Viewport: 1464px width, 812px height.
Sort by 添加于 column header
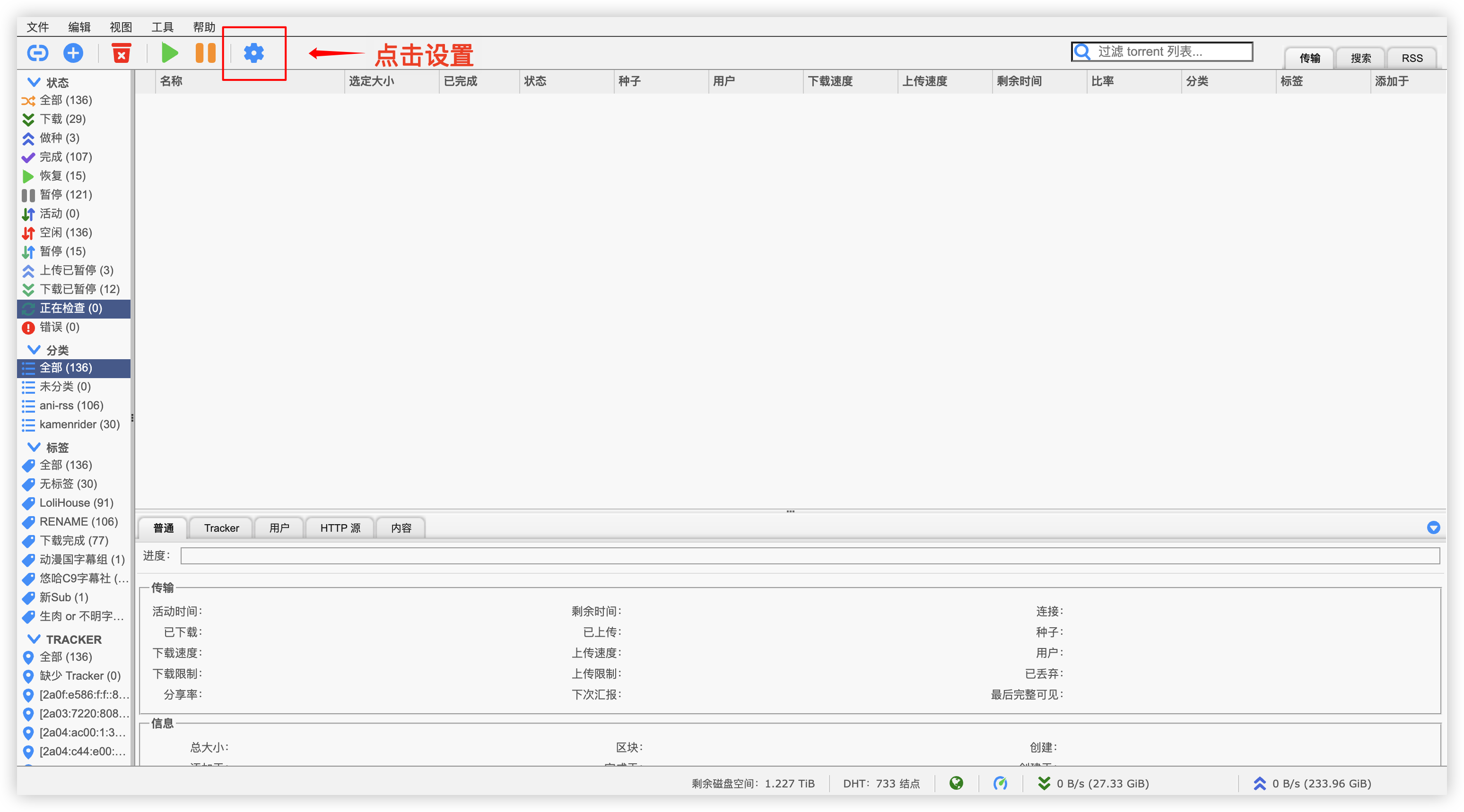click(x=1408, y=81)
